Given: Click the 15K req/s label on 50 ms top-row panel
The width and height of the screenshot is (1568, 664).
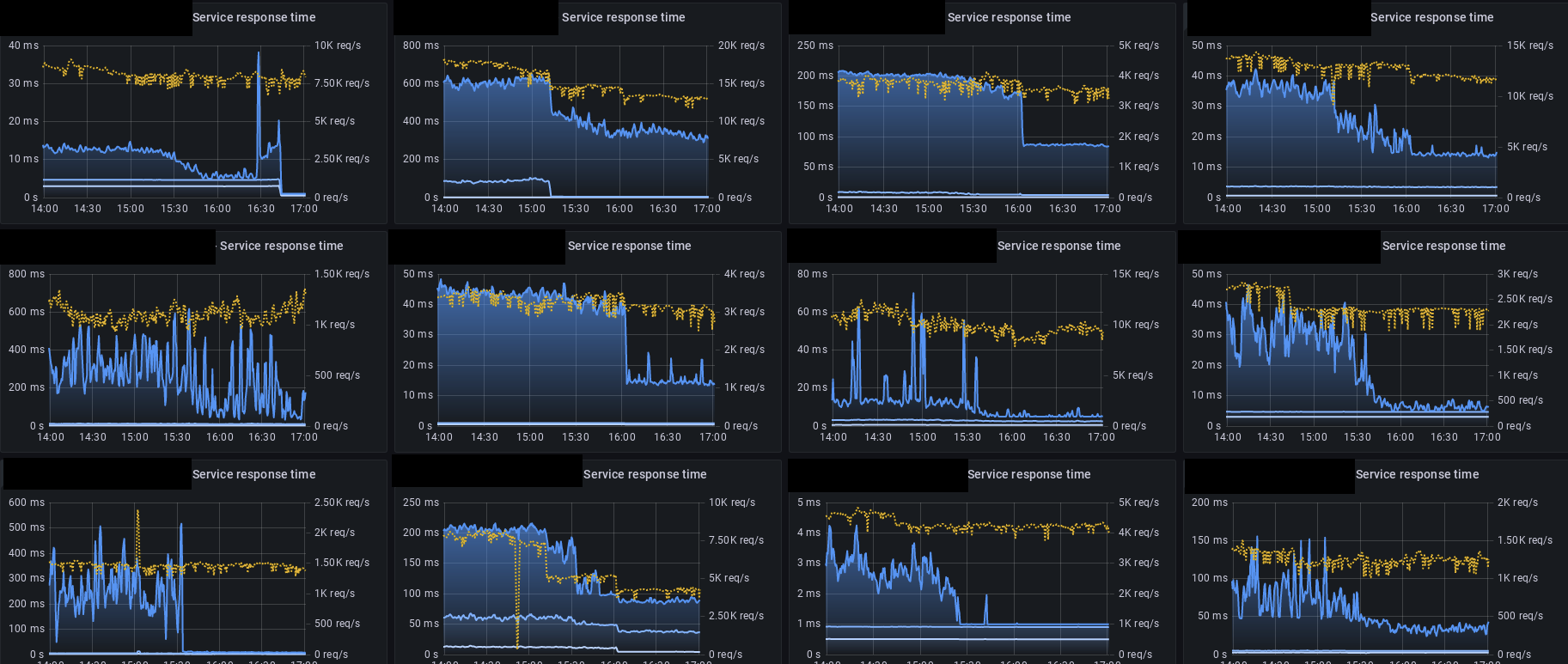Looking at the screenshot, I should coord(1530,46).
